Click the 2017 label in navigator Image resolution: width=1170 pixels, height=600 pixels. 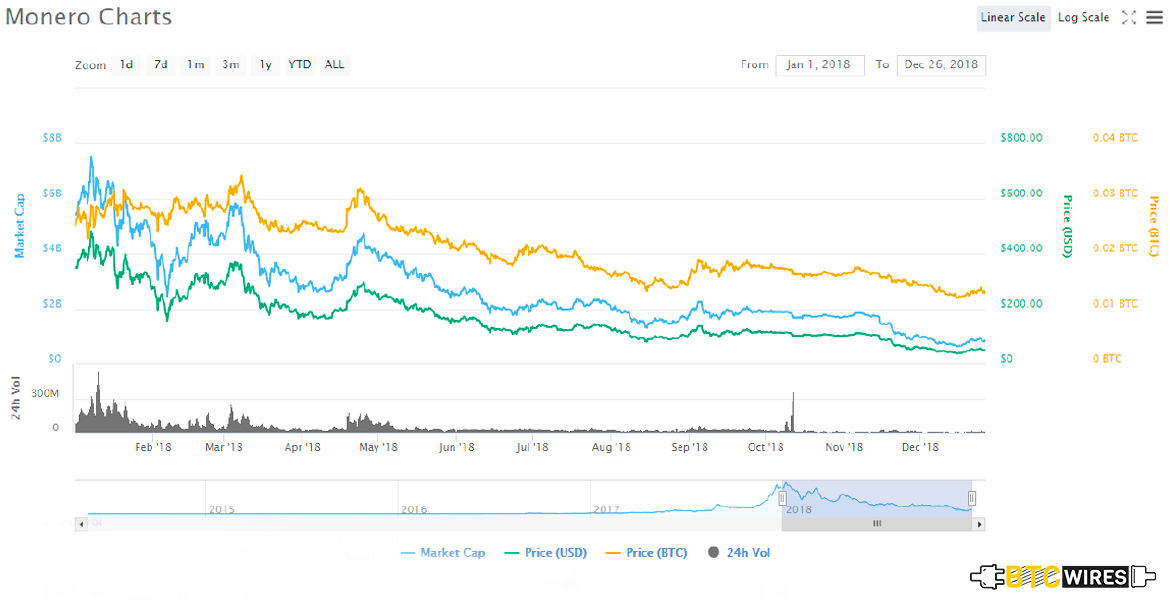coord(607,510)
